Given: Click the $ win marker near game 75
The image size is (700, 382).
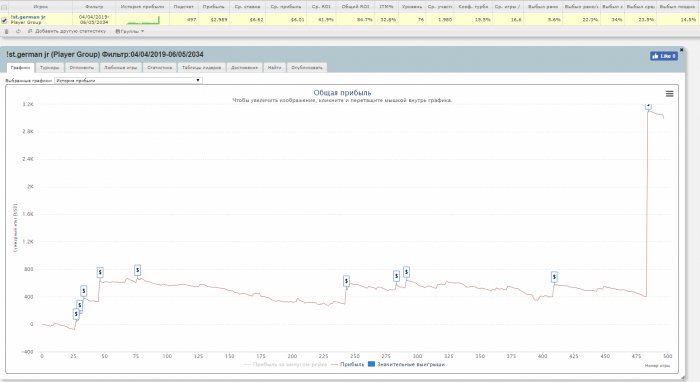Looking at the screenshot, I should (x=138, y=270).
